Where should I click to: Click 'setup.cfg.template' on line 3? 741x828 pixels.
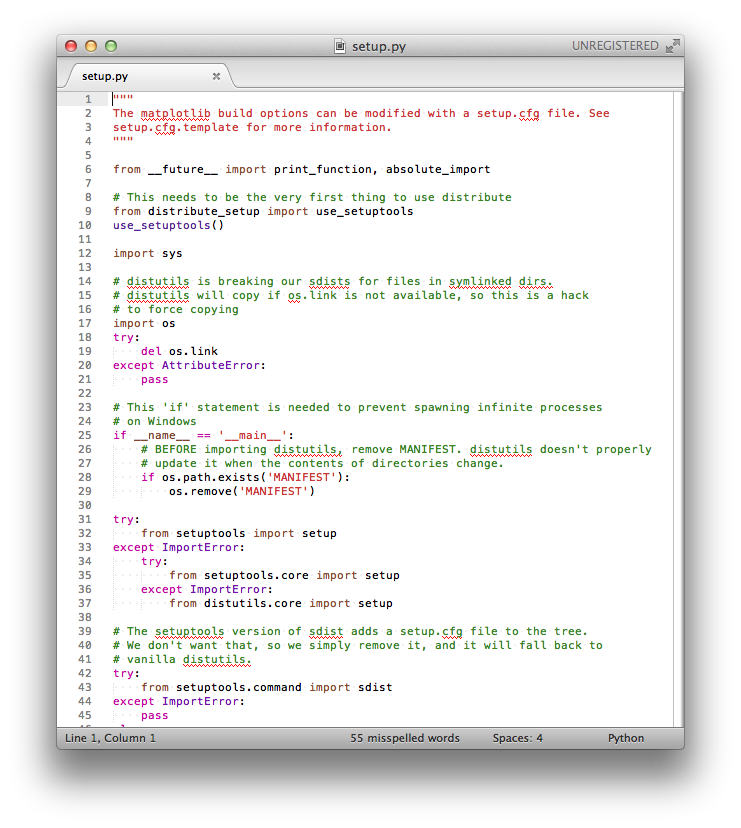175,128
